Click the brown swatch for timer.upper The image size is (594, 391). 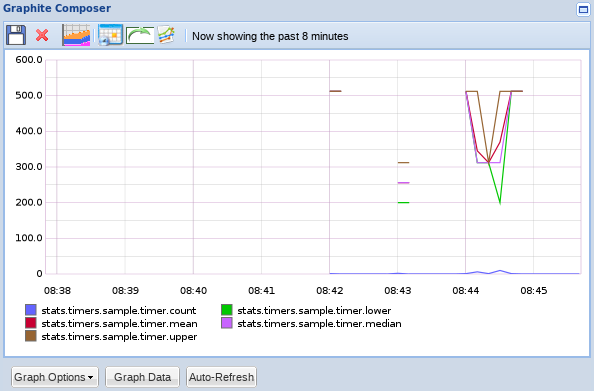31,336
